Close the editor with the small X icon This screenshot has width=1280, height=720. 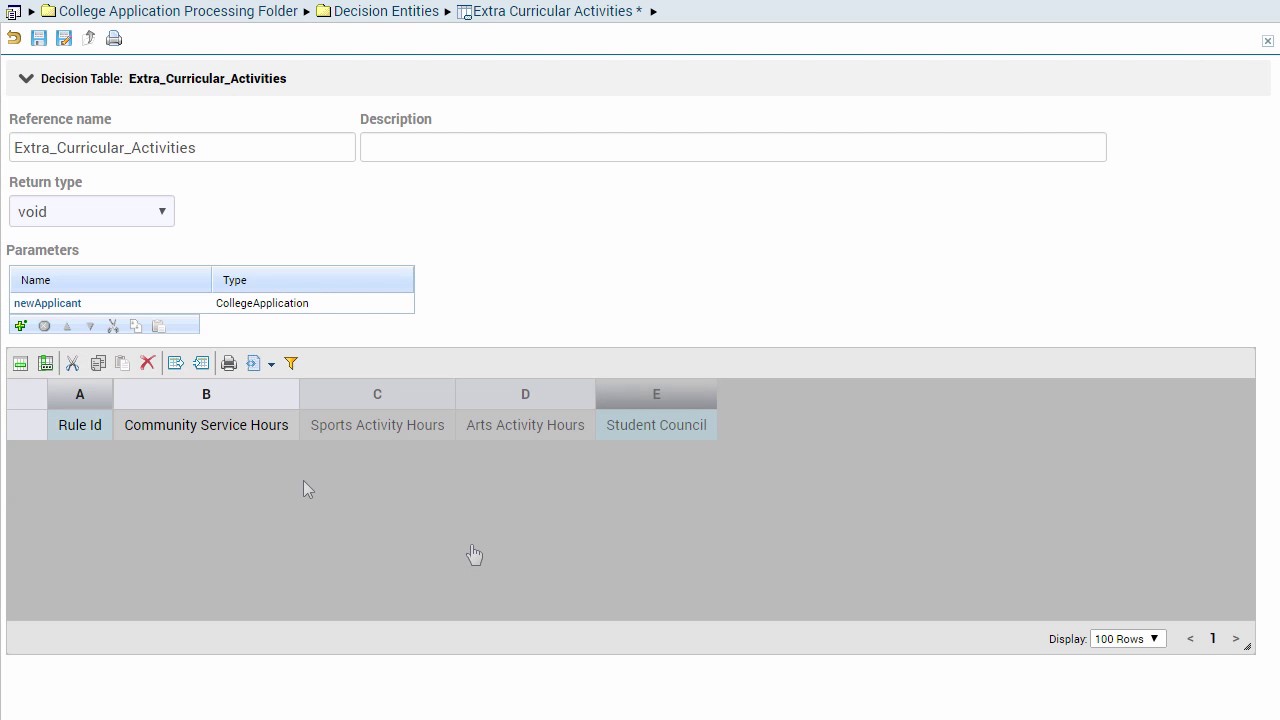(x=1268, y=41)
